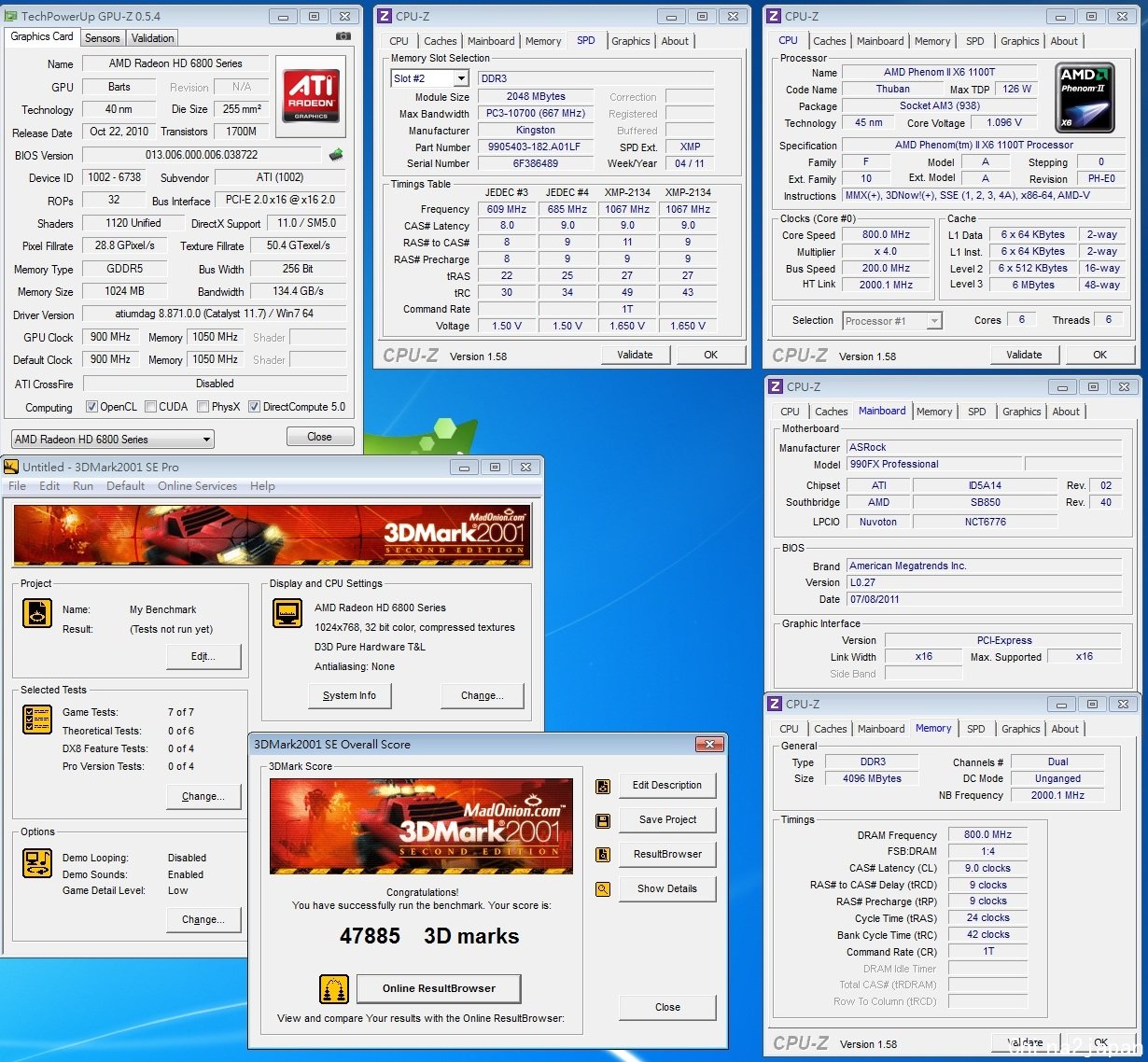The height and width of the screenshot is (1062, 1148).
Task: Click the Edit Description button
Action: (667, 786)
